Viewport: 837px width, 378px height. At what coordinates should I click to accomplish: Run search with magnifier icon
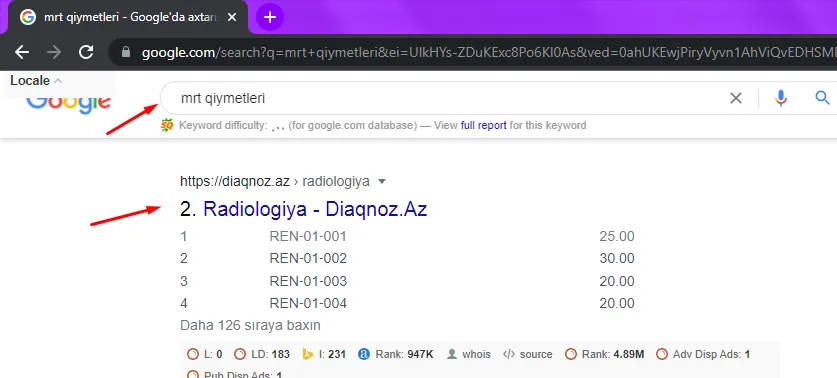[x=822, y=98]
